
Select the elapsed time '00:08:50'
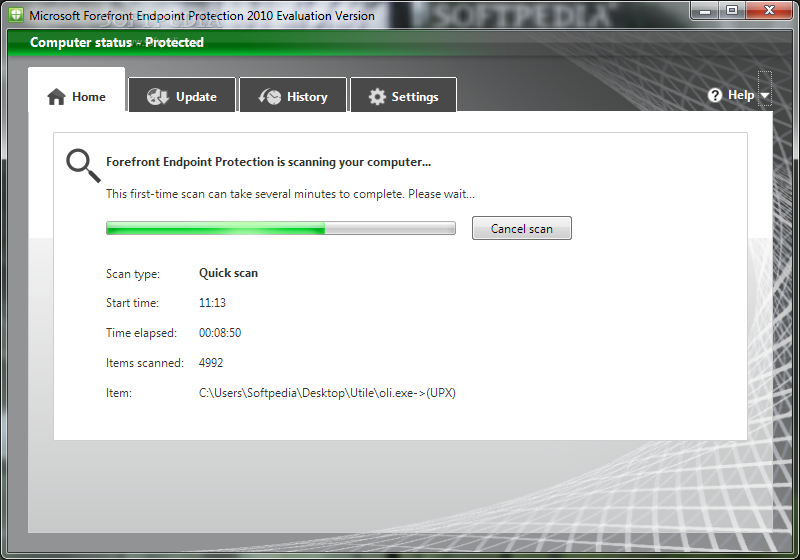click(x=220, y=333)
